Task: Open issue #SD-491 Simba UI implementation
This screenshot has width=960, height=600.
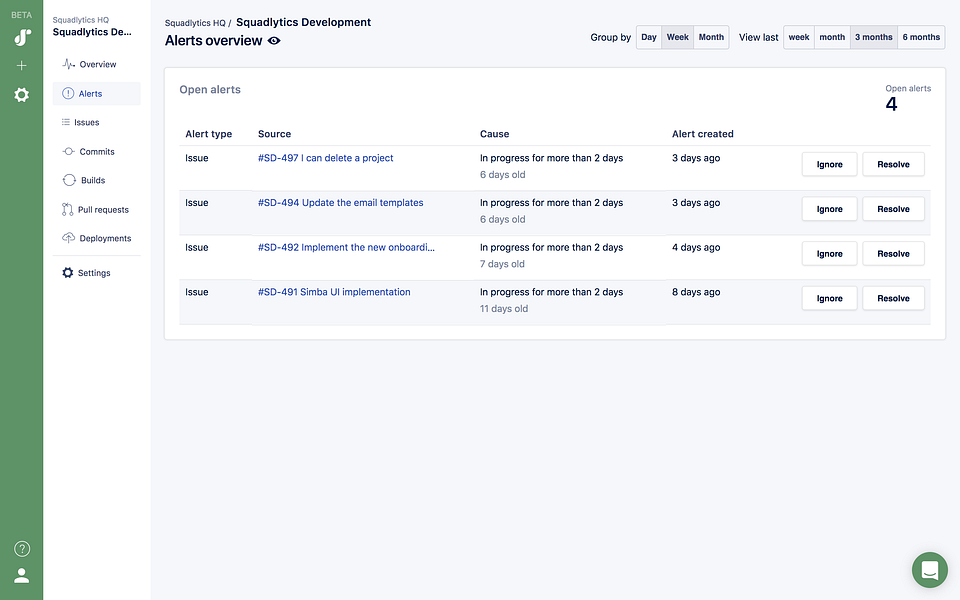Action: click(x=334, y=292)
